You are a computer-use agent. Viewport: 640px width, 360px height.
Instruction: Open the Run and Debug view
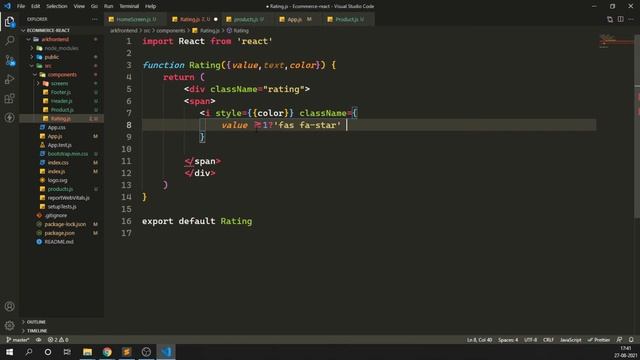coord(9,79)
